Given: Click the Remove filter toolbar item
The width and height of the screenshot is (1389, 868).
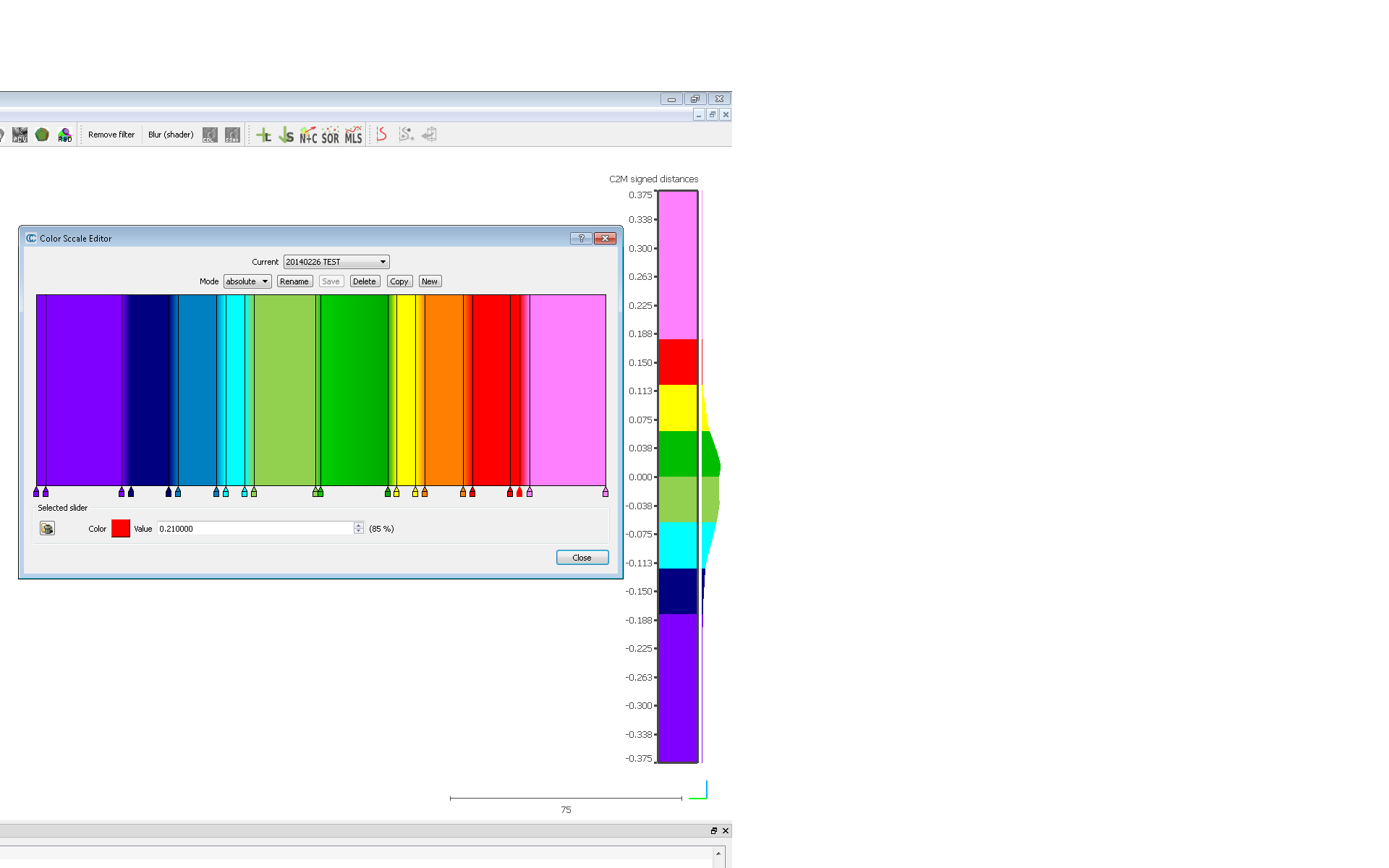Looking at the screenshot, I should tap(111, 135).
